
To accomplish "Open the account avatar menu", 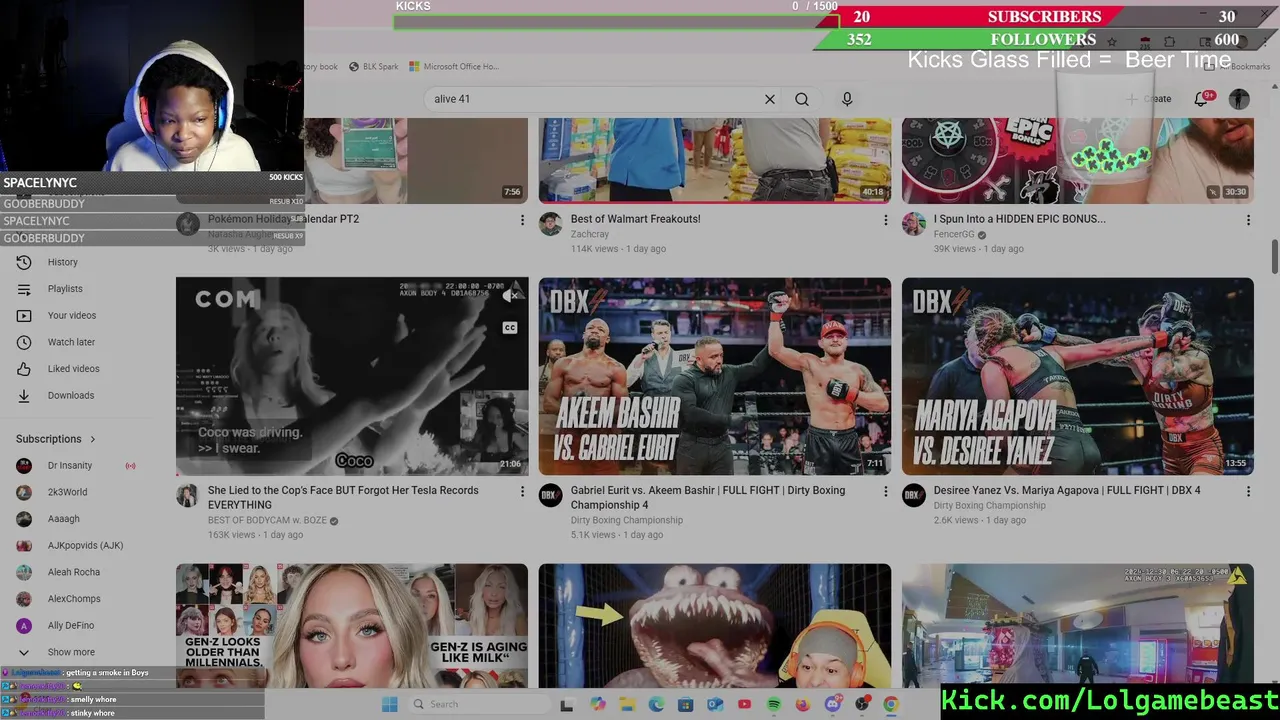I will click(x=1239, y=99).
